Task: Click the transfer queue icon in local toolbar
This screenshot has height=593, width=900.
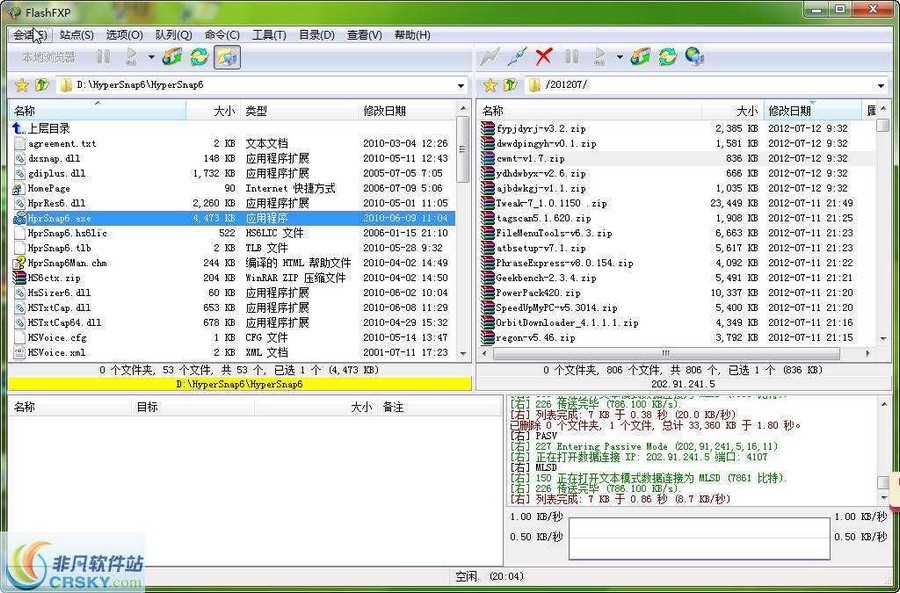Action: (131, 56)
